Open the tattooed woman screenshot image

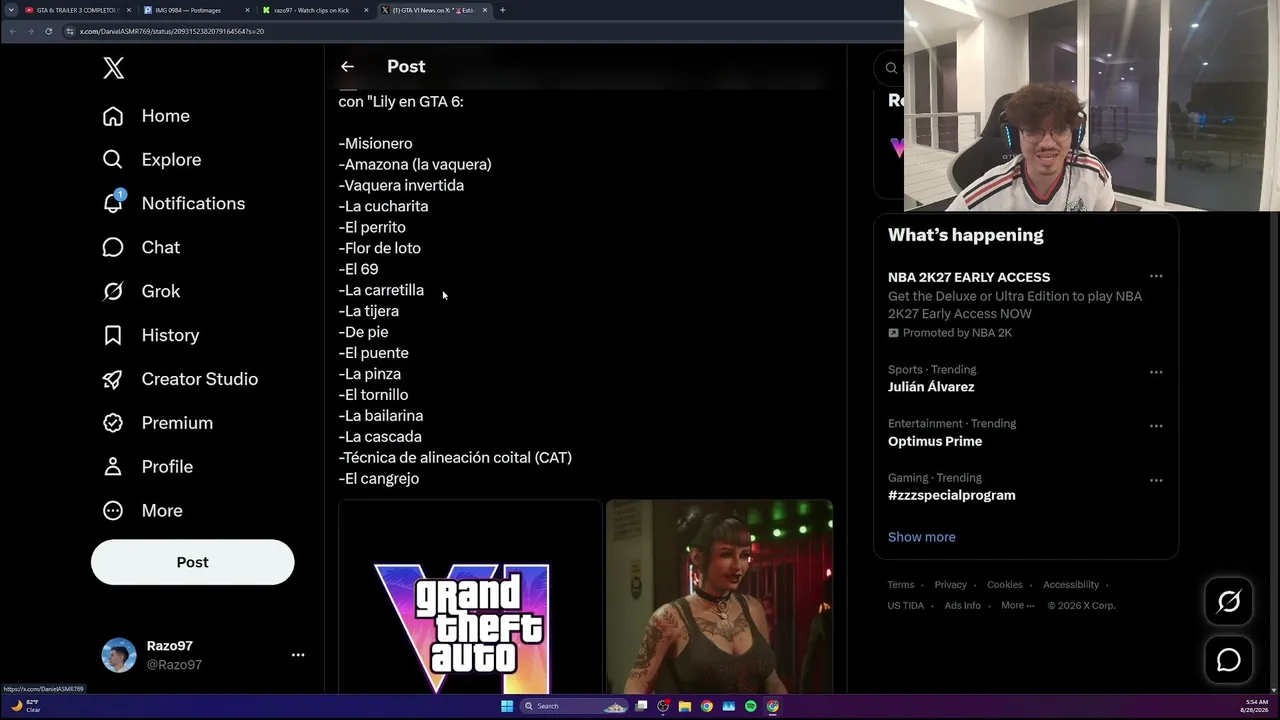[x=720, y=597]
